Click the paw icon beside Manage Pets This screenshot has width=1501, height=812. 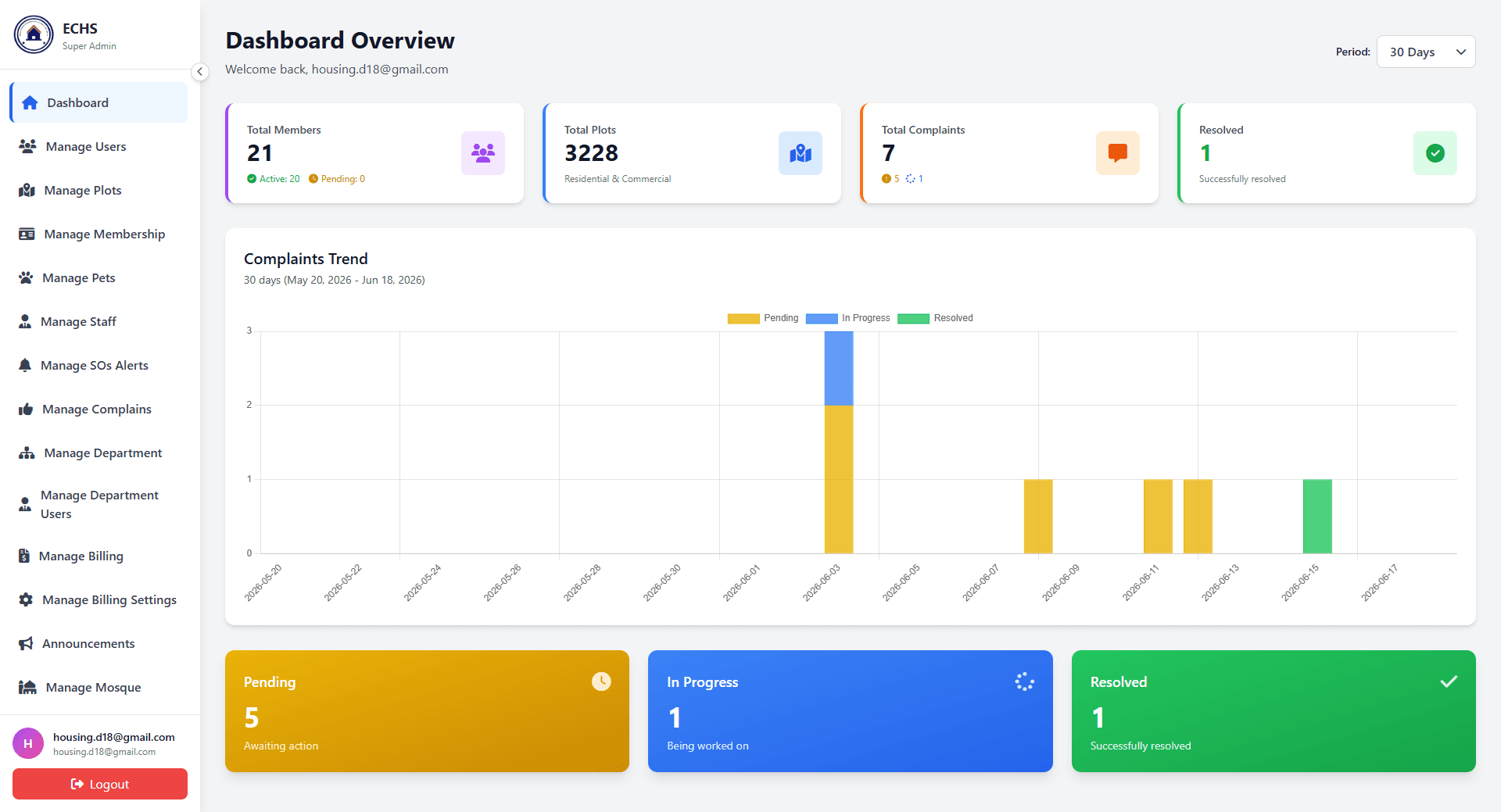click(x=26, y=277)
